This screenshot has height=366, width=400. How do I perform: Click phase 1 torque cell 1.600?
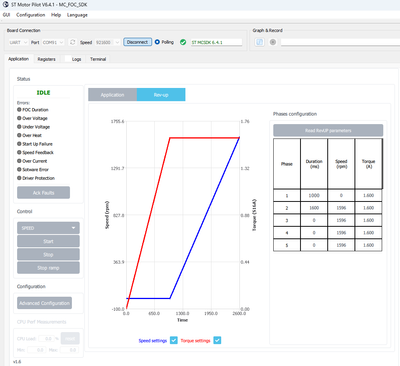369,195
